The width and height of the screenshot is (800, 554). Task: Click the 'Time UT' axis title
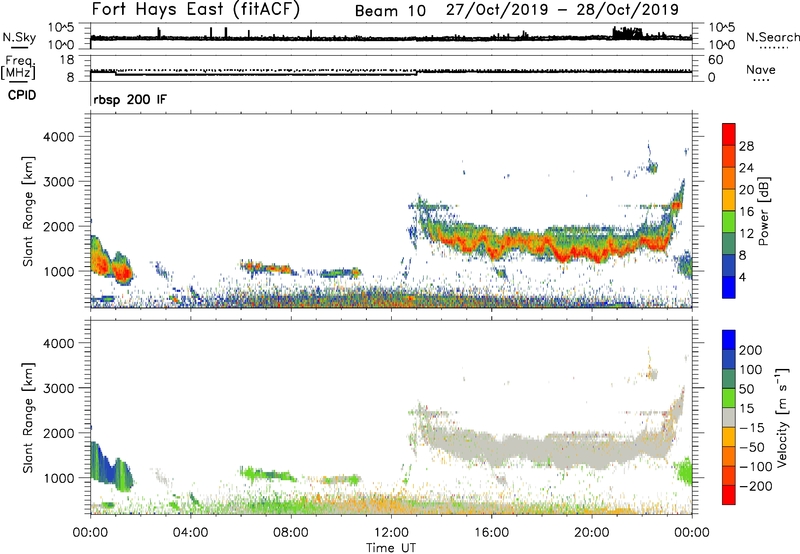click(391, 548)
